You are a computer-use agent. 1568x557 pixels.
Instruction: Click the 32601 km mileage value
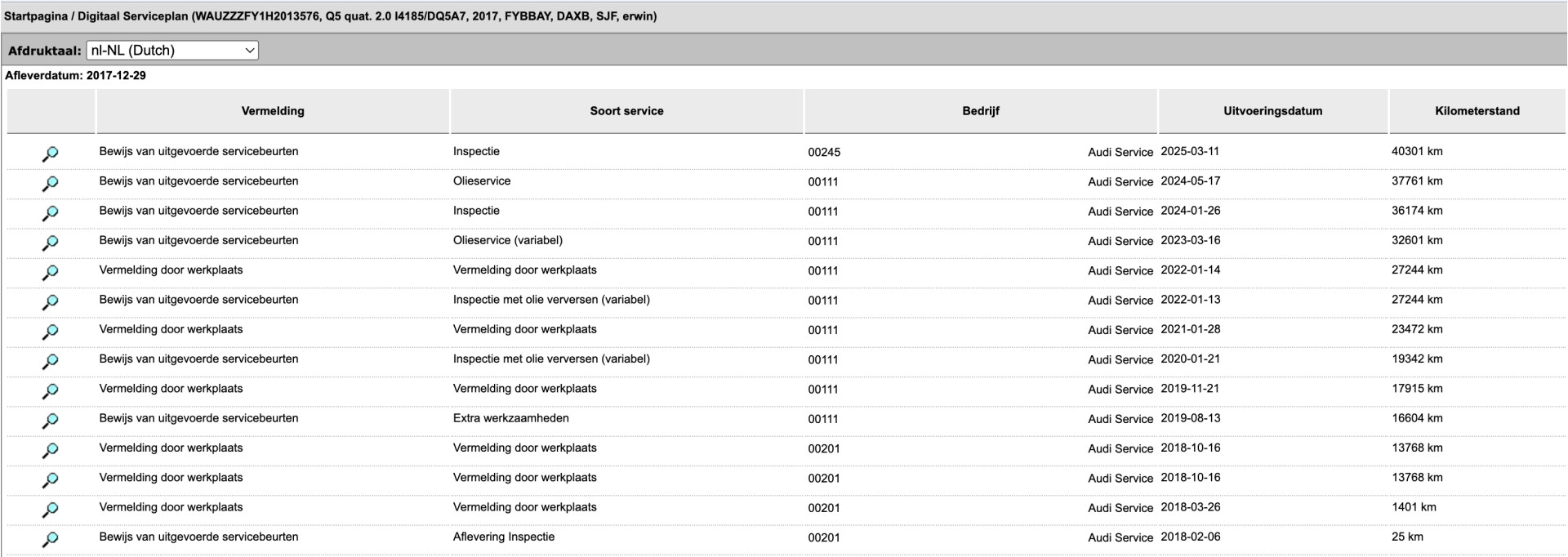[1417, 240]
